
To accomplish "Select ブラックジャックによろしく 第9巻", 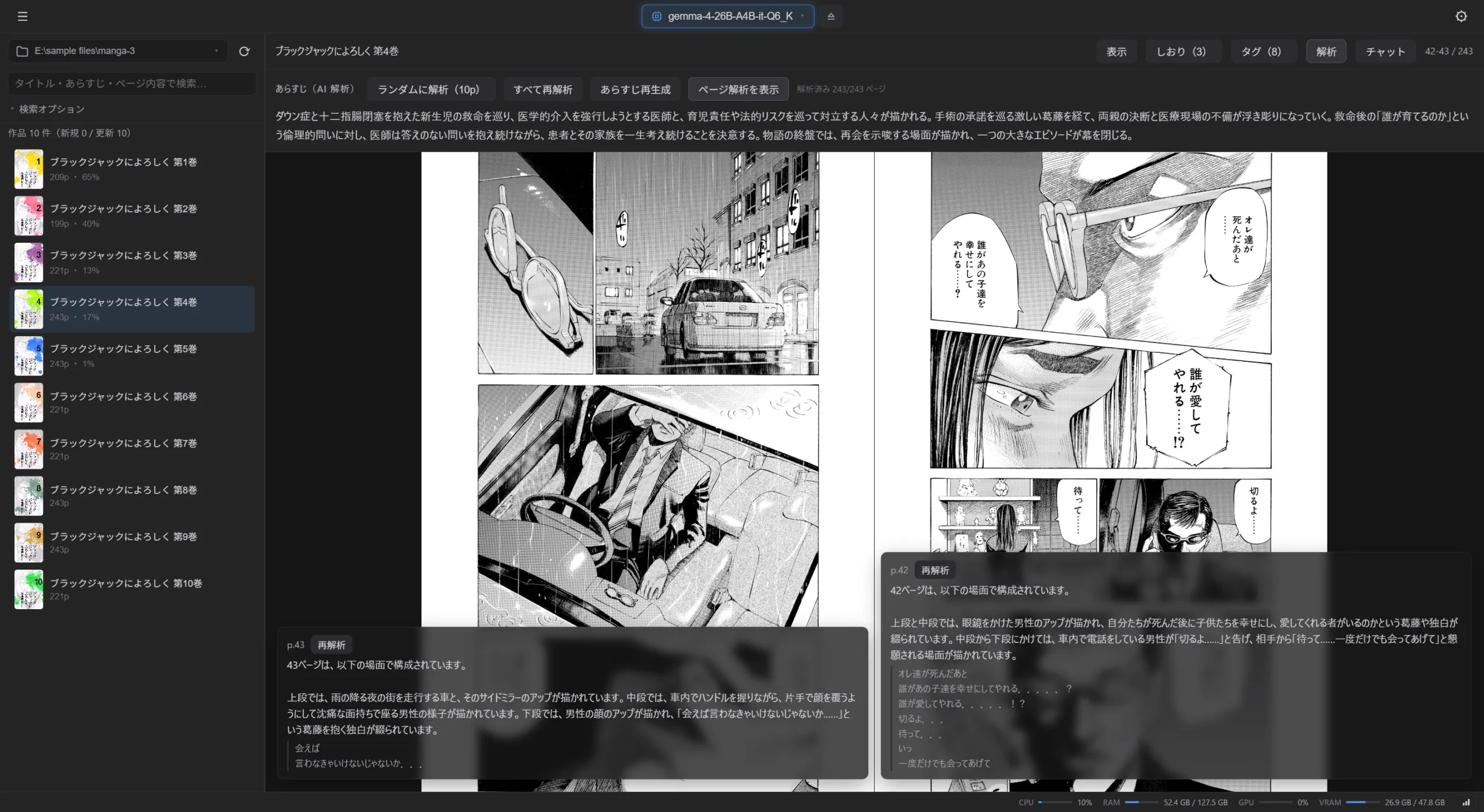I will tap(132, 543).
